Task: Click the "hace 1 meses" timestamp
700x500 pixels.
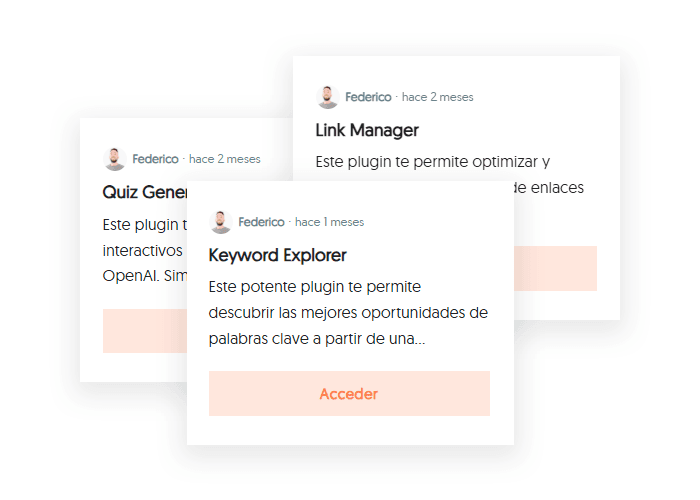Action: 330,222
